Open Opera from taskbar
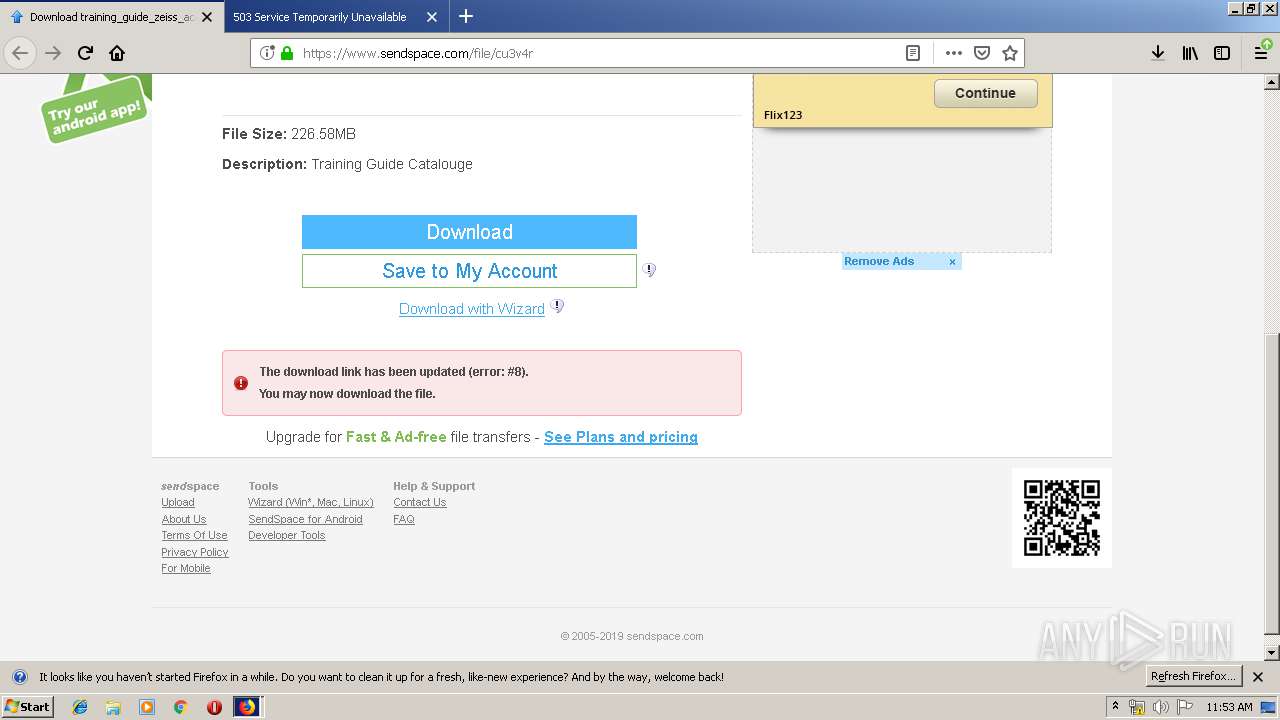Viewport: 1280px width, 720px height. tap(214, 707)
